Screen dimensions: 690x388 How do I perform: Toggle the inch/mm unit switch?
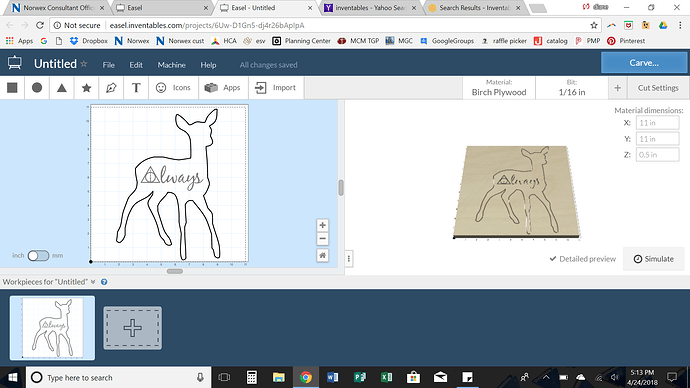[x=38, y=256]
